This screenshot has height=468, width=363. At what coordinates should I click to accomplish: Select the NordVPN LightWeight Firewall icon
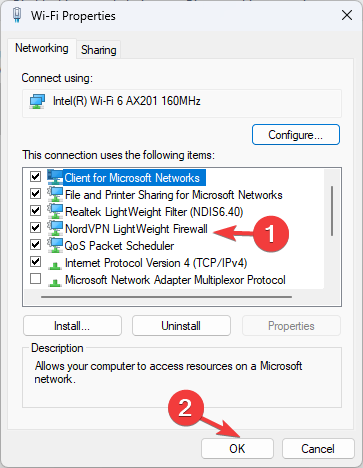coord(55,228)
